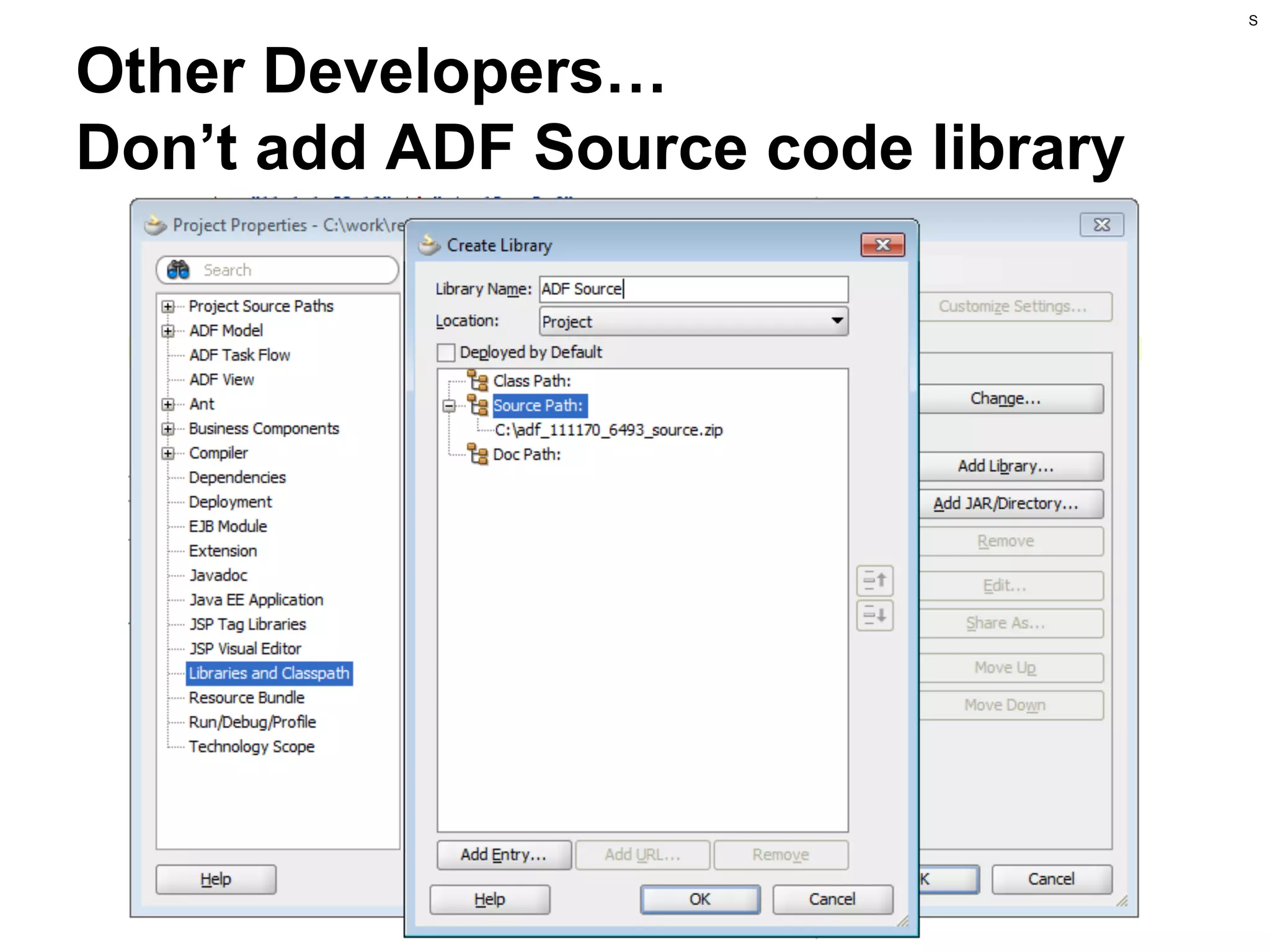Click Remove button in Project Properties

coord(1011,541)
